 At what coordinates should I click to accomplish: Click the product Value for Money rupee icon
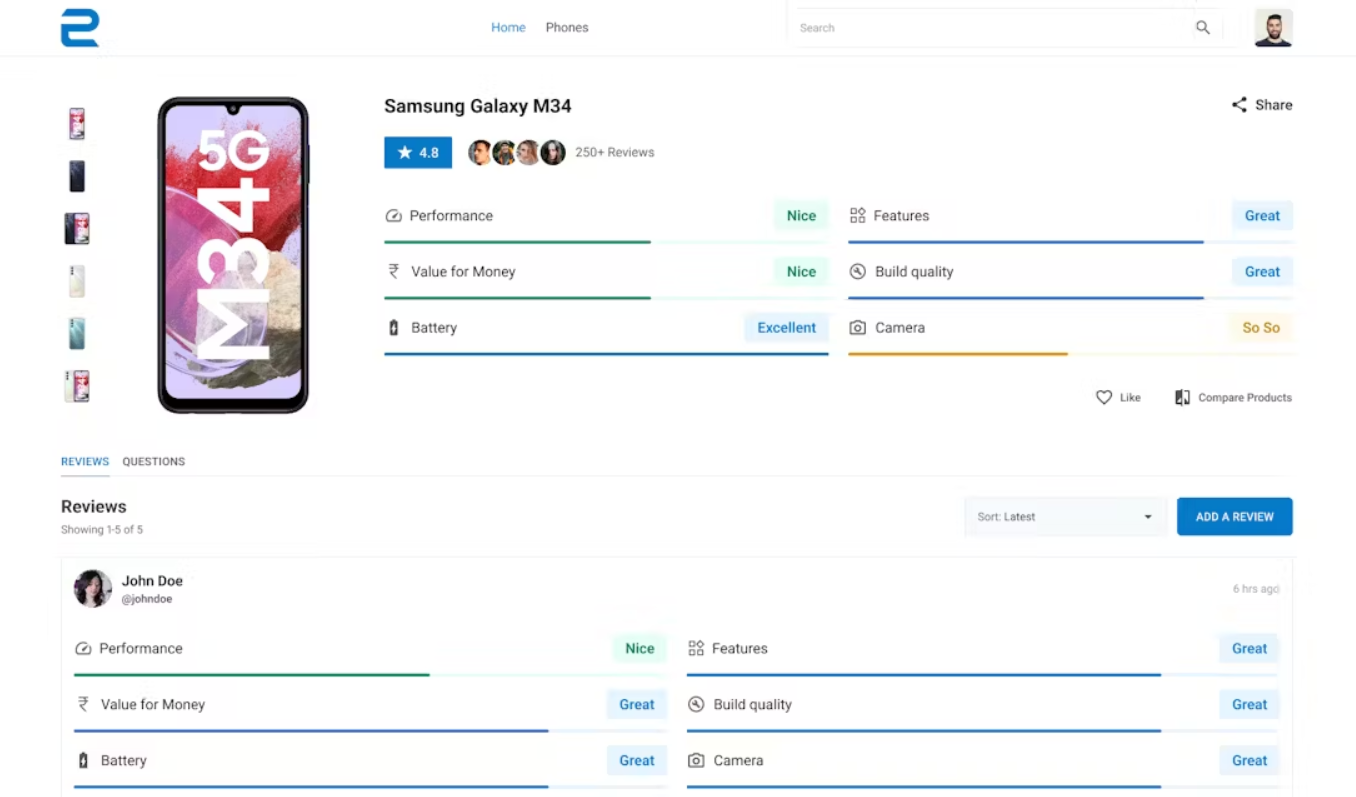[x=394, y=271]
